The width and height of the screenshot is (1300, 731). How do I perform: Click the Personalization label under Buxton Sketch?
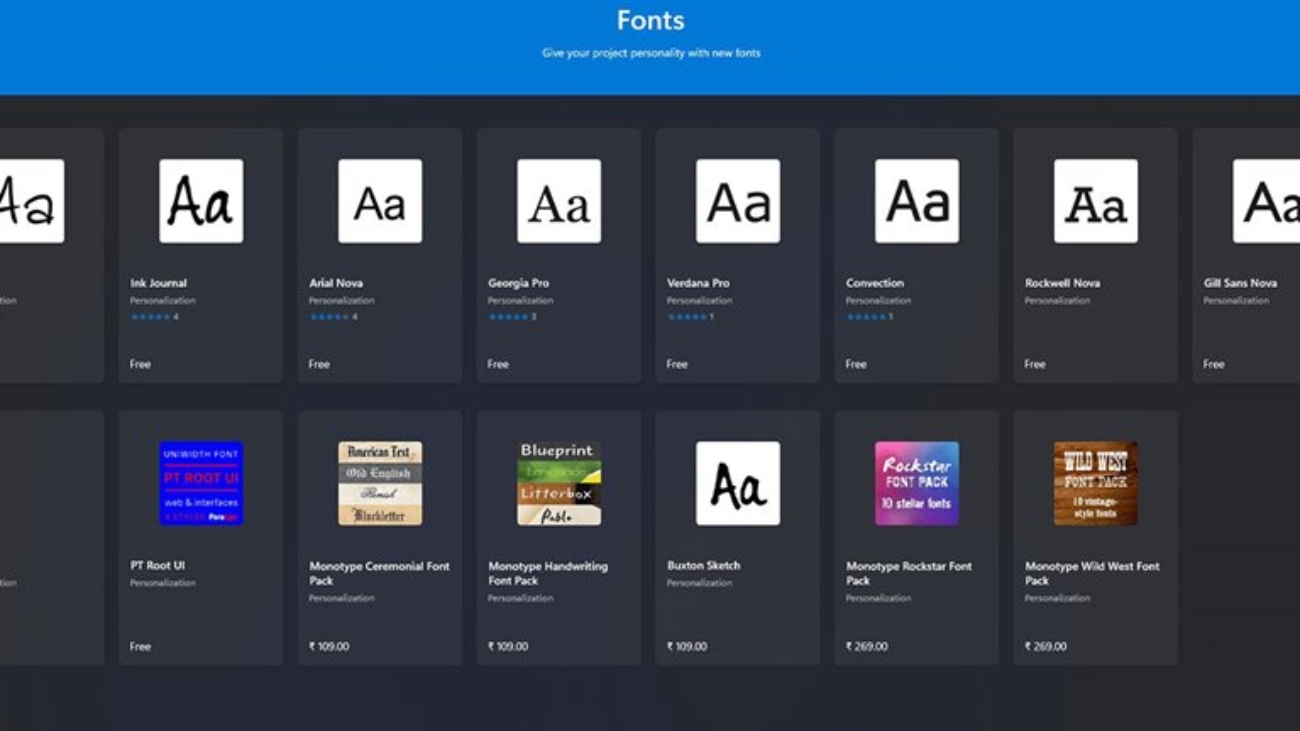[700, 583]
